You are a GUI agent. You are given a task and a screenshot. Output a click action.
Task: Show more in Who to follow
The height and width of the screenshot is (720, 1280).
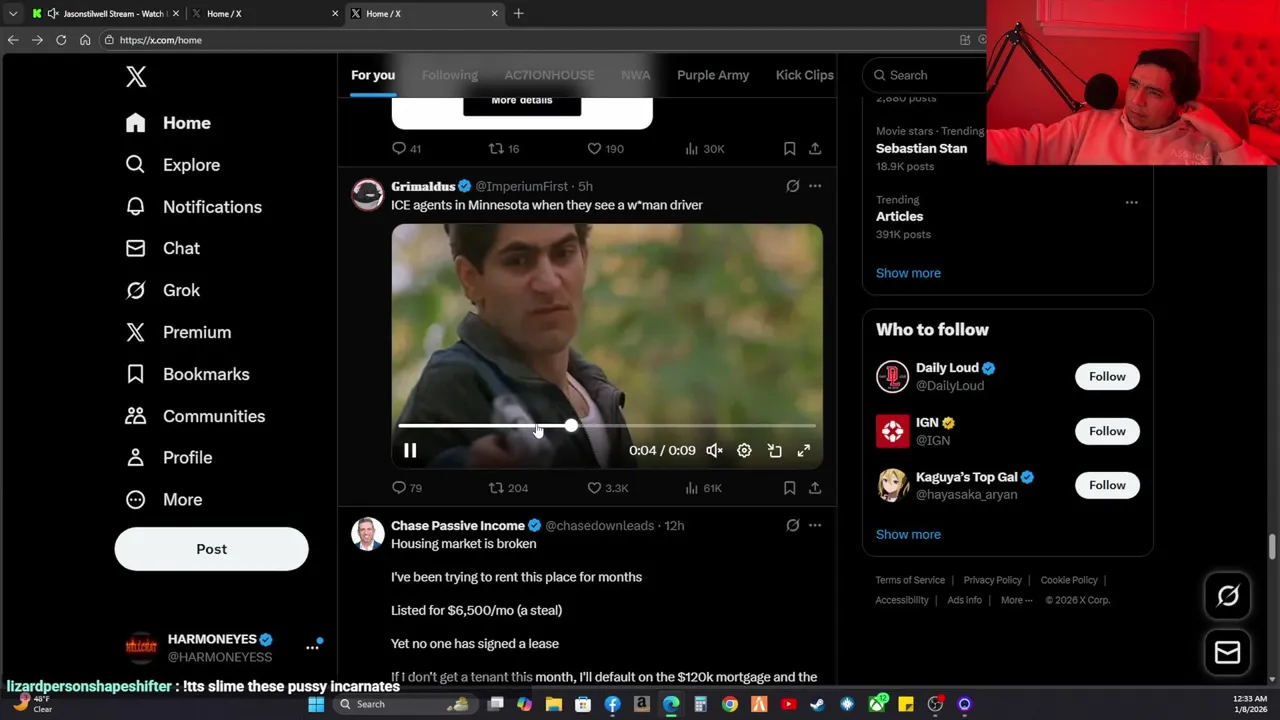pyautogui.click(x=908, y=534)
